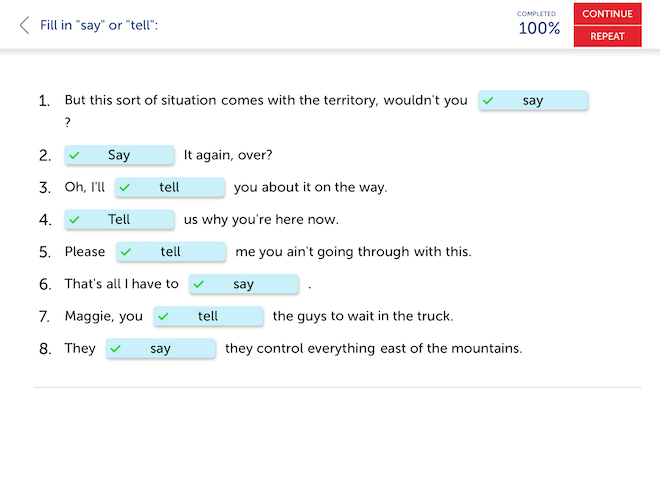Click the text 'the guys to wait in the truck.'

363,316
